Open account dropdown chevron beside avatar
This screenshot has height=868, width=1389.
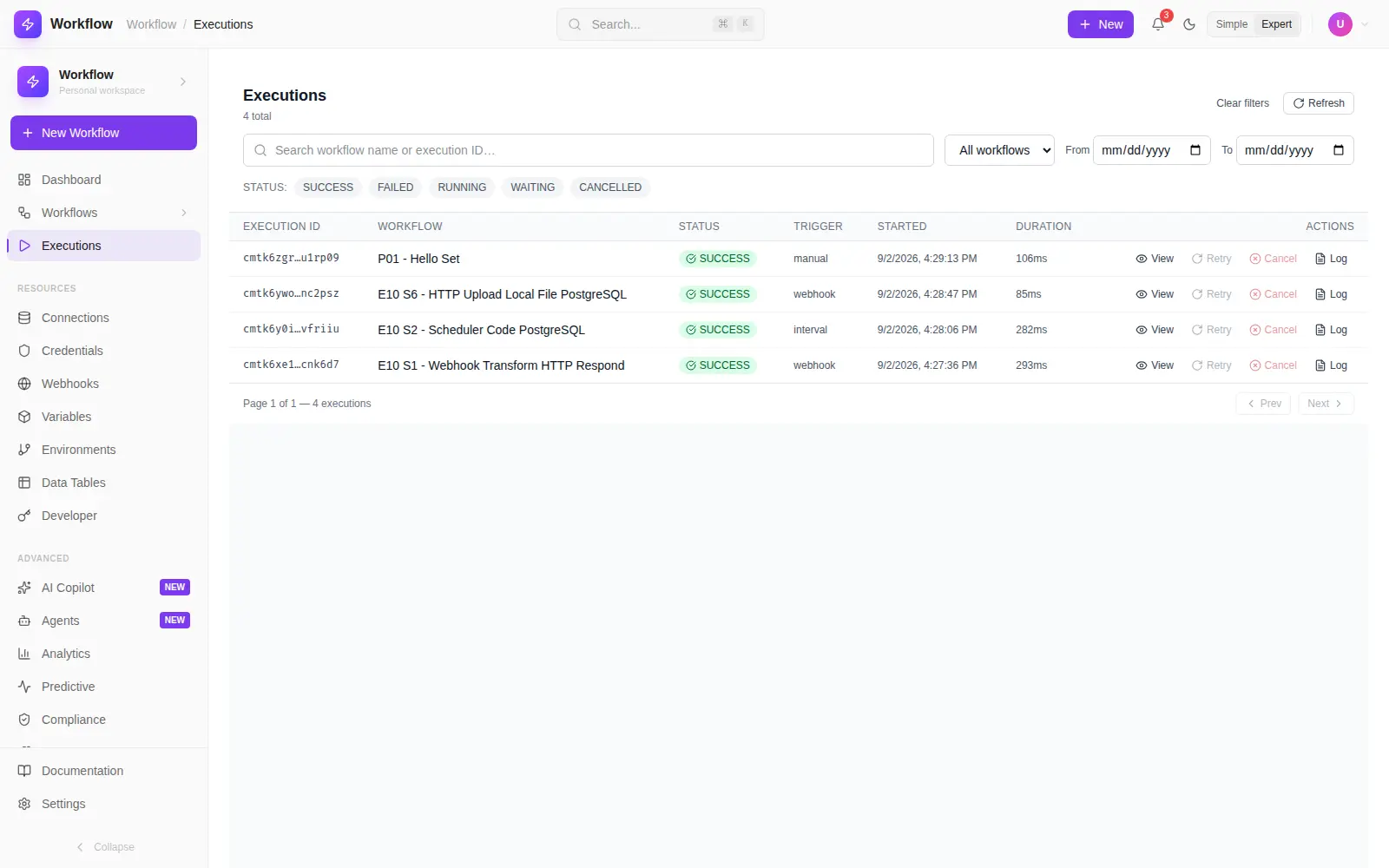pyautogui.click(x=1365, y=24)
